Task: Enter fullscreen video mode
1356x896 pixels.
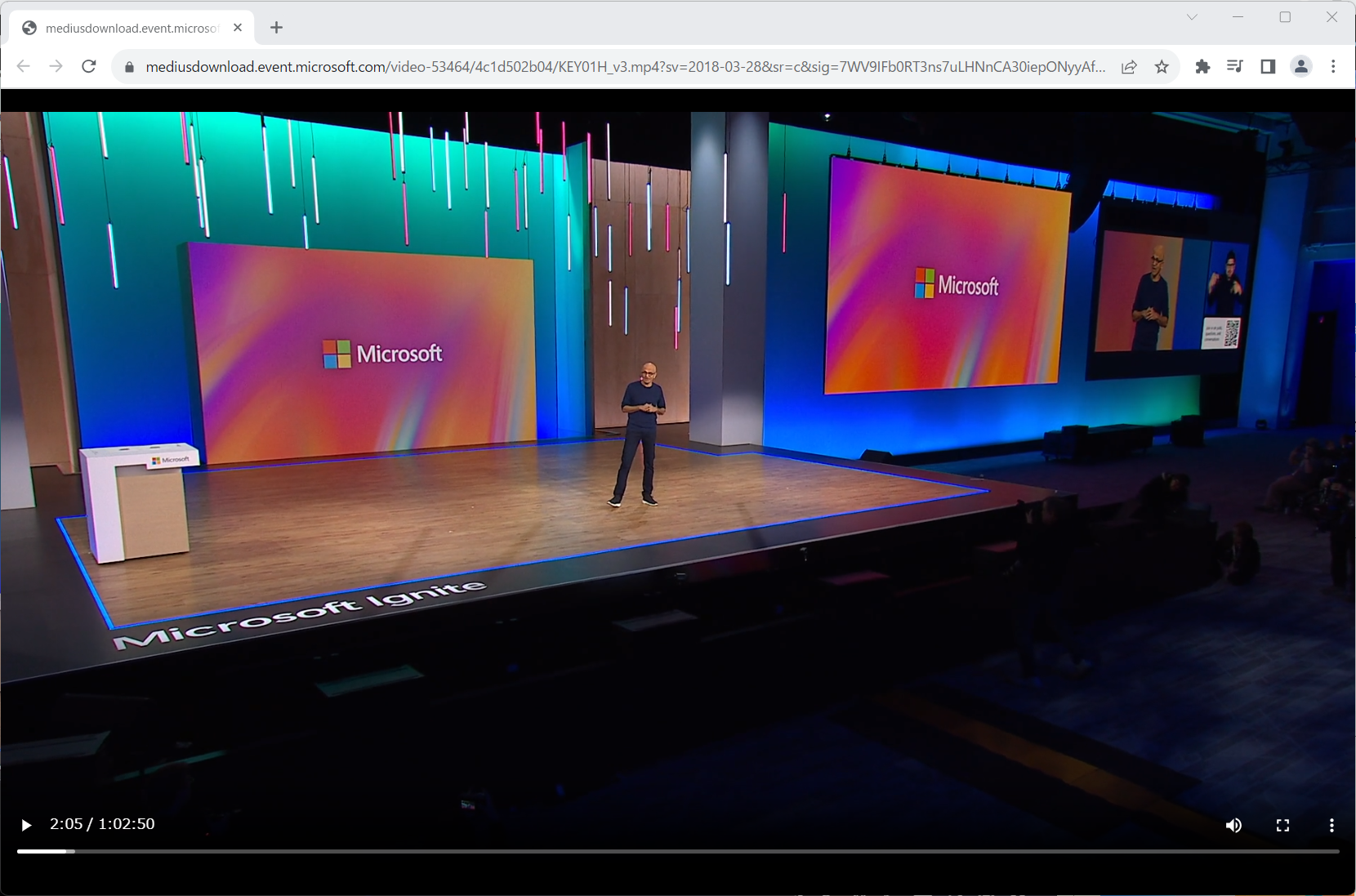Action: point(1282,825)
